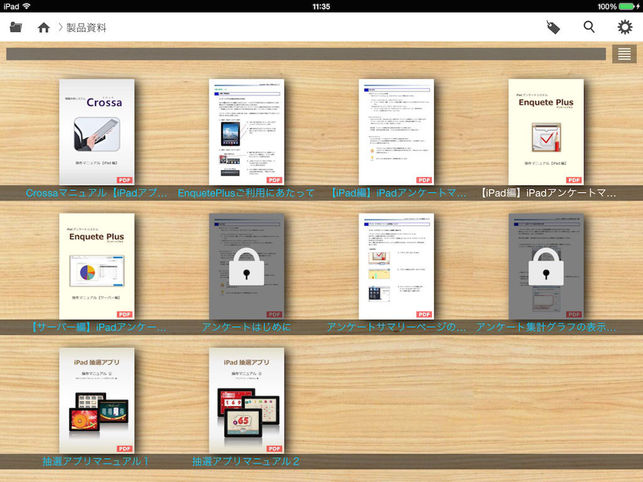Click アンケートサマリーページの title label
This screenshot has width=643, height=482.
tap(396, 327)
